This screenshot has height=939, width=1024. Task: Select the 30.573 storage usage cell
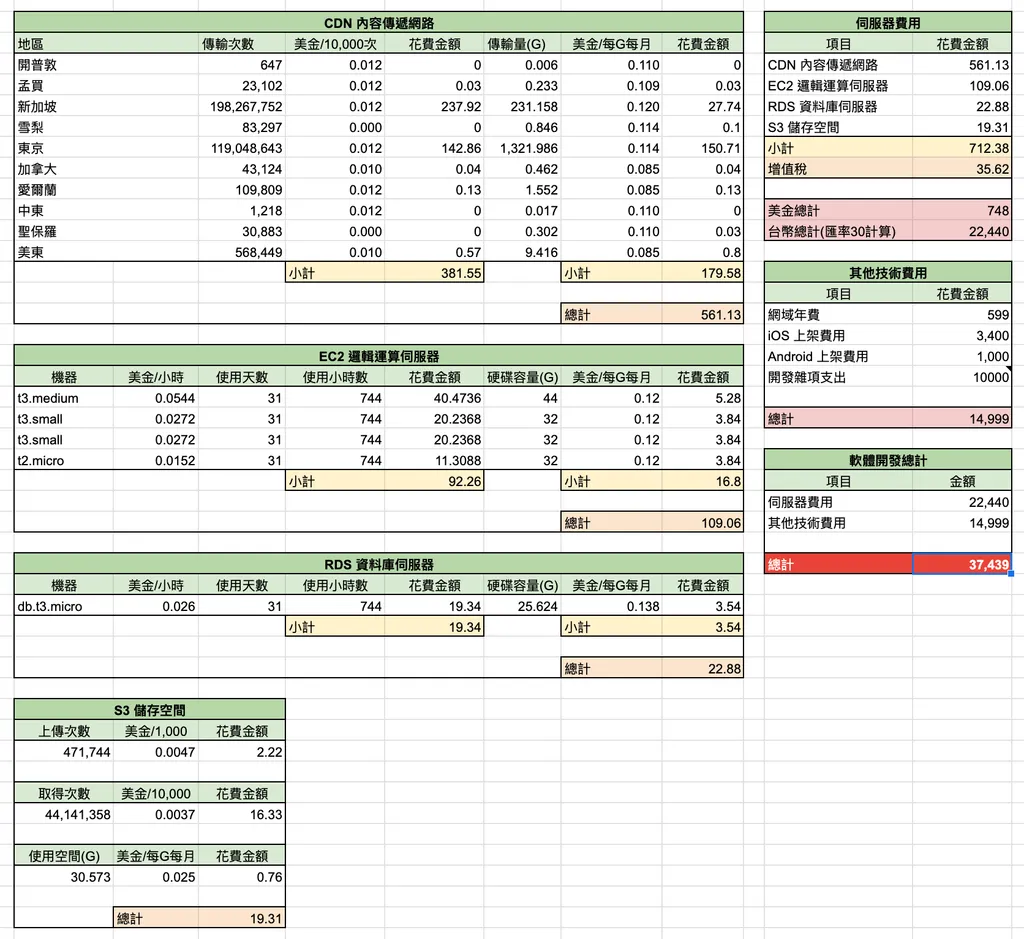click(63, 877)
